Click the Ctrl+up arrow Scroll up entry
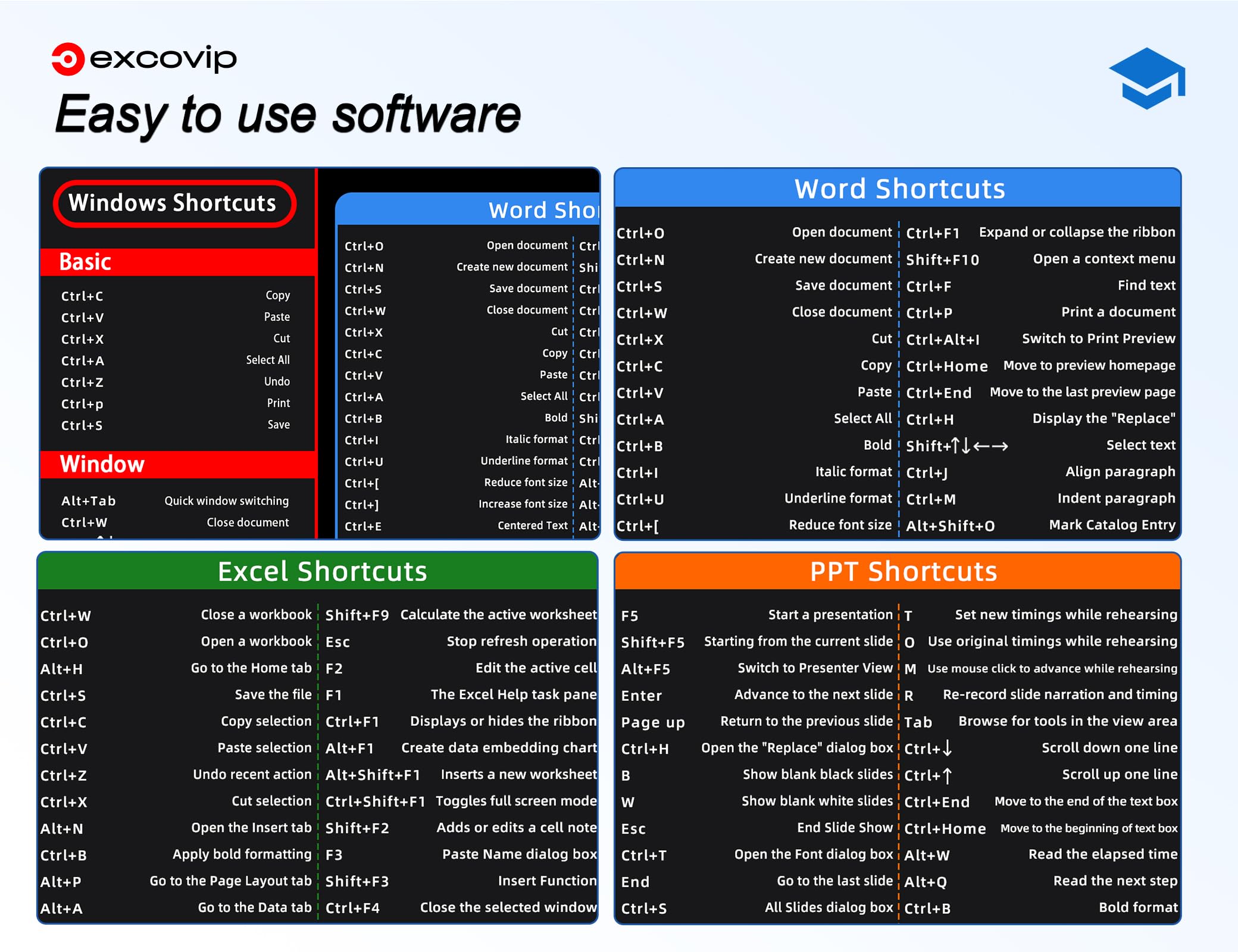 tap(1040, 775)
